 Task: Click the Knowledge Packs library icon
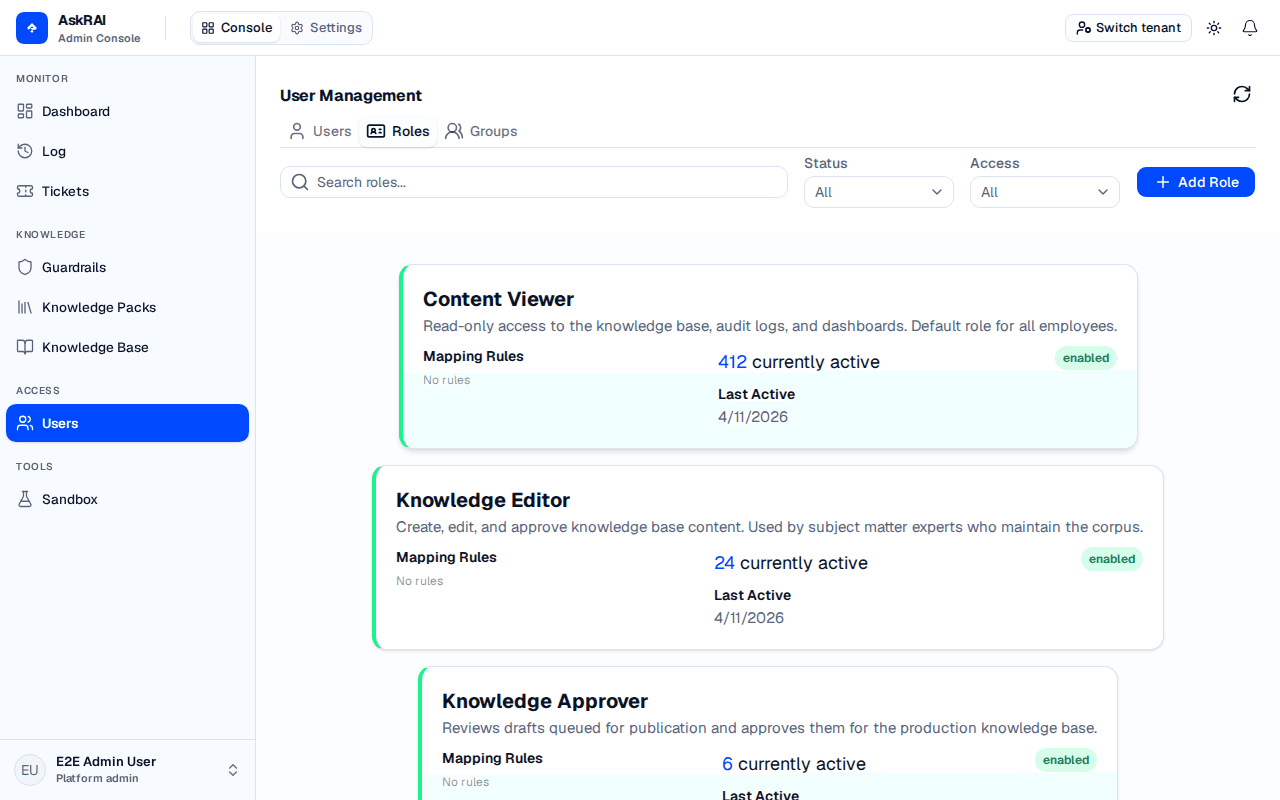(x=25, y=307)
